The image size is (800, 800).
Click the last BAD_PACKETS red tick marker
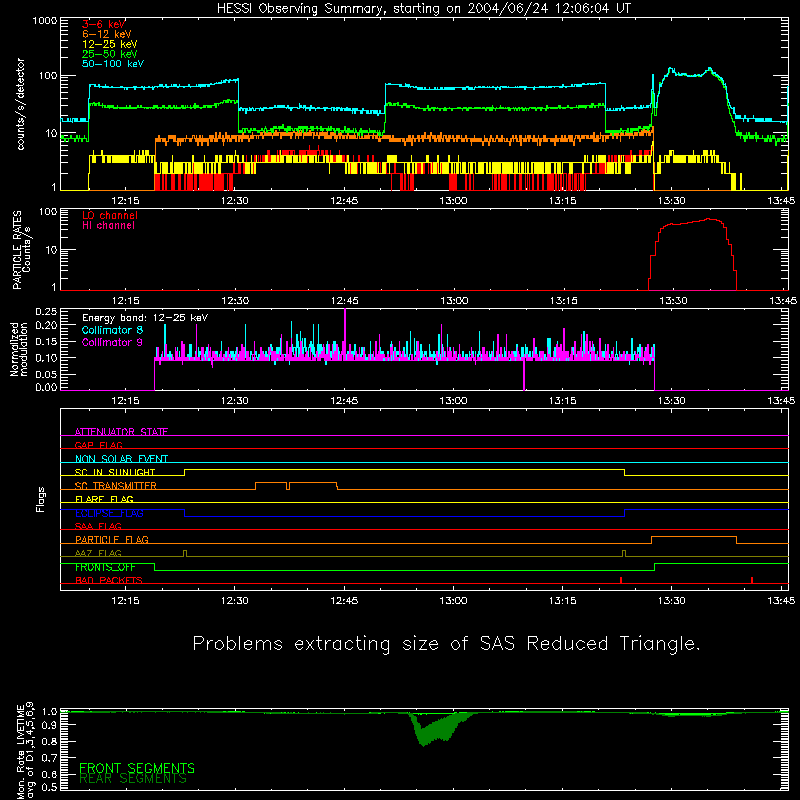pos(752,580)
